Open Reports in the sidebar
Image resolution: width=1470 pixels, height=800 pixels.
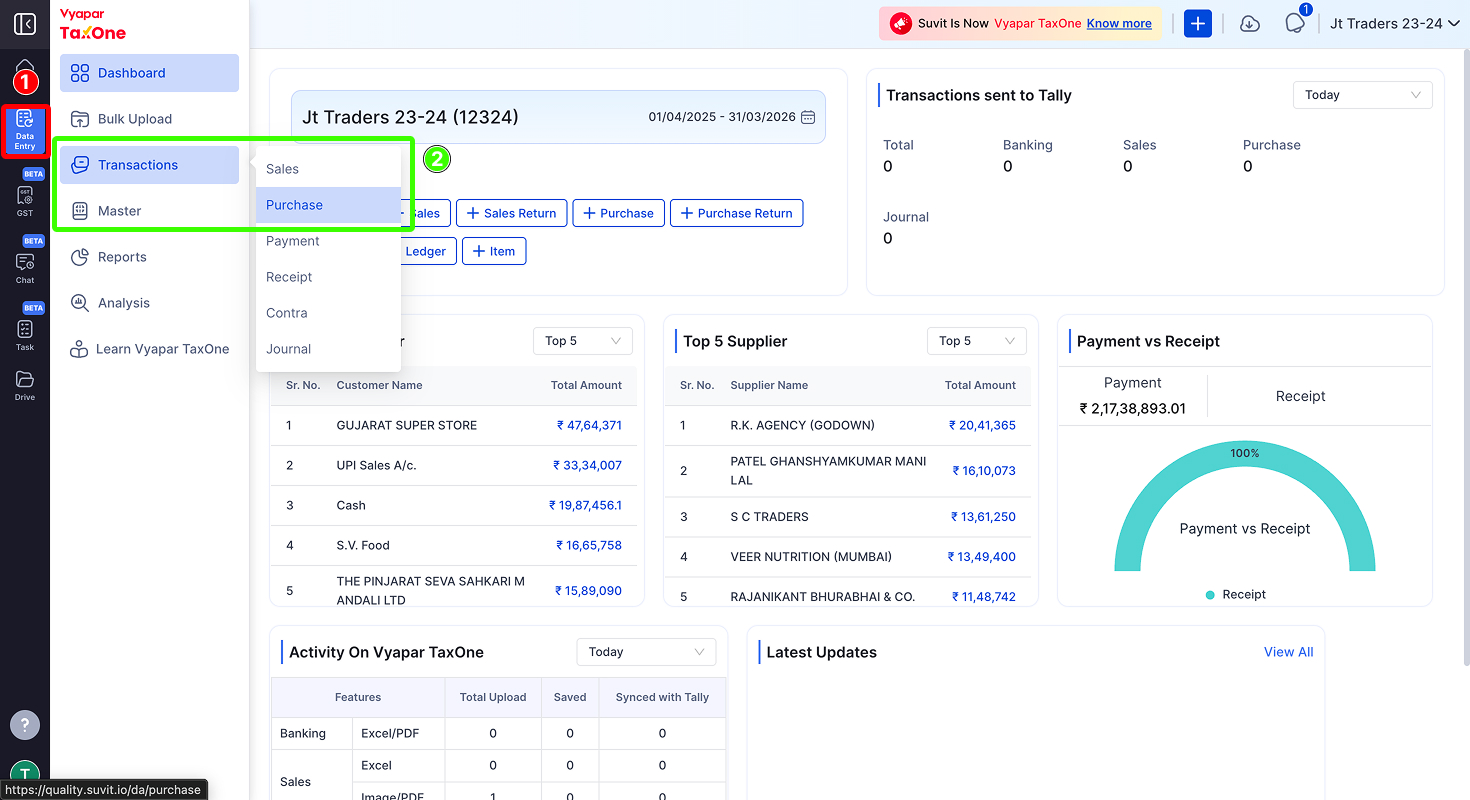149,257
